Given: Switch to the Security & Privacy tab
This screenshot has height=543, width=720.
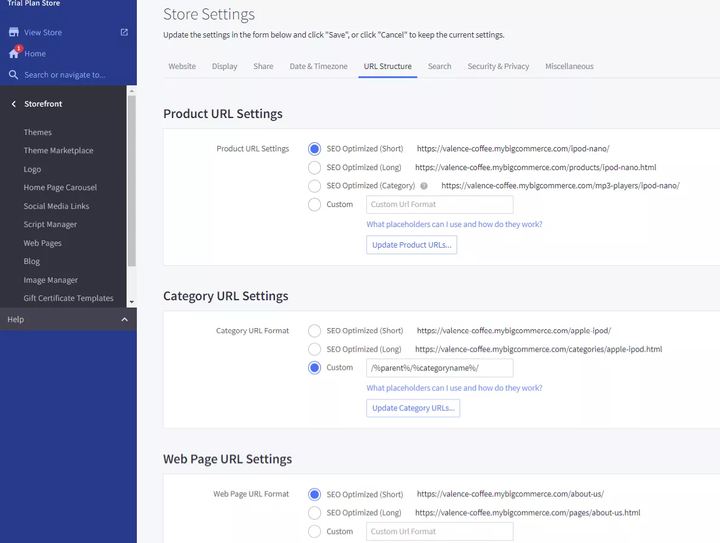Looking at the screenshot, I should click(498, 67).
